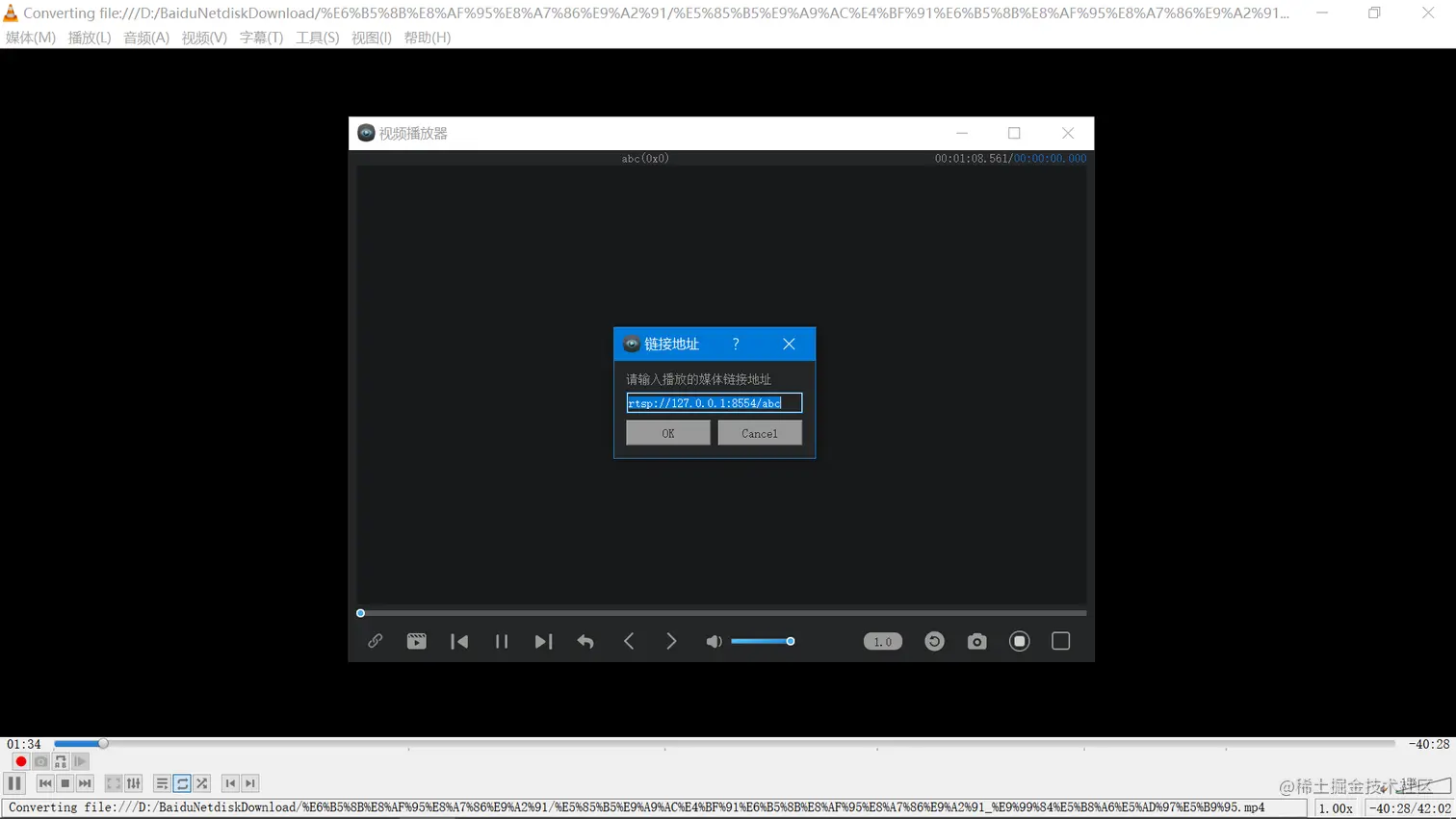This screenshot has width=1456, height=819.
Task: Toggle VLC fullscreen button
Action: [x=114, y=783]
